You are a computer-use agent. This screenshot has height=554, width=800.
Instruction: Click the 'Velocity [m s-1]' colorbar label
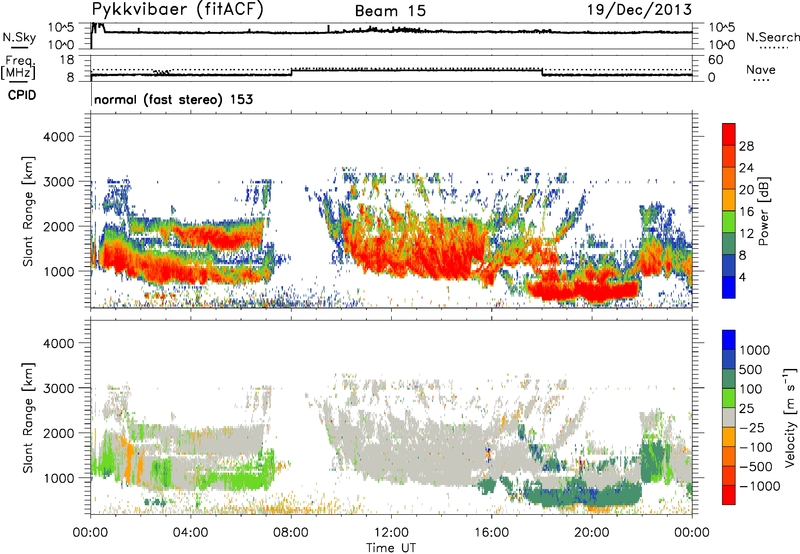(790, 417)
